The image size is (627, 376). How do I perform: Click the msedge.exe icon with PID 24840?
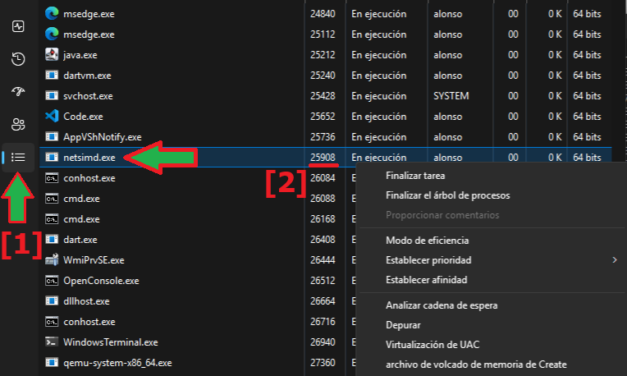coord(52,14)
